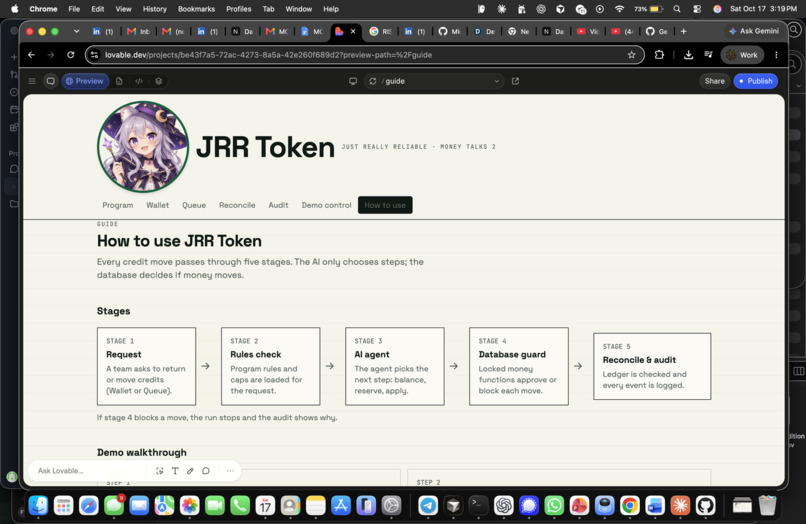Click the Stage 4 Database guard card

click(519, 366)
